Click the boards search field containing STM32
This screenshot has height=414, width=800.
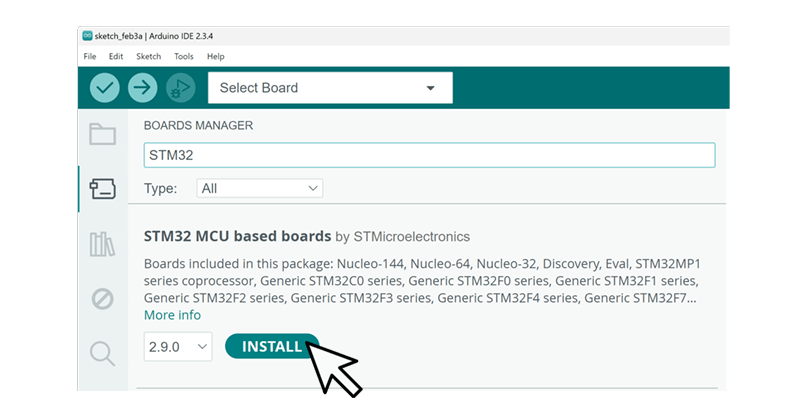pyautogui.click(x=430, y=155)
